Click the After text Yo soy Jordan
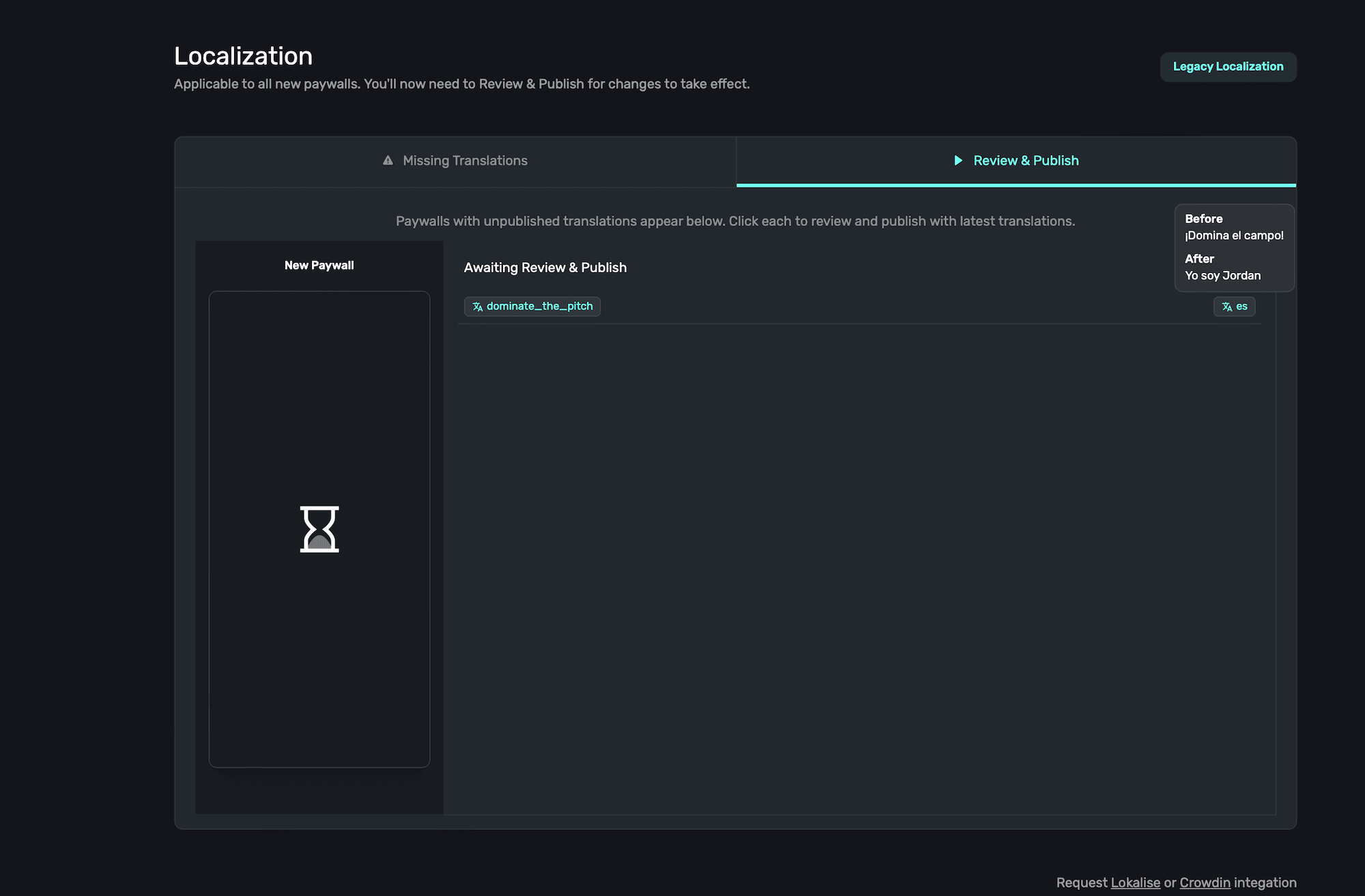The height and width of the screenshot is (896, 1365). point(1222,276)
